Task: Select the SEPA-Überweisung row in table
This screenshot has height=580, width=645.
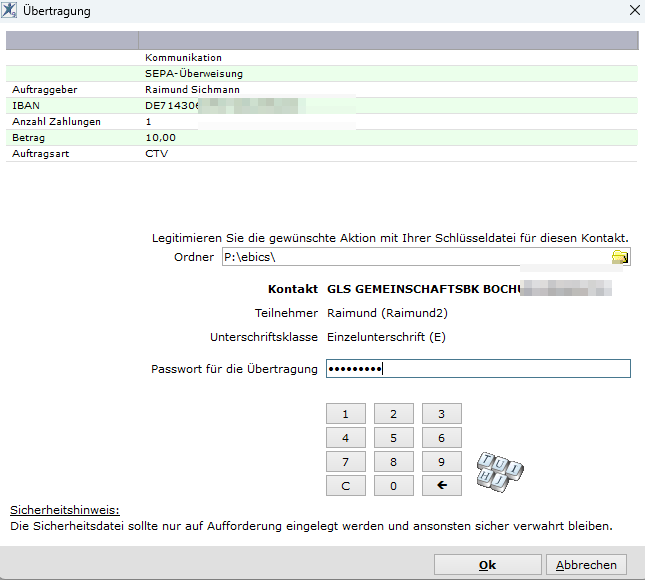Action: pyautogui.click(x=320, y=73)
